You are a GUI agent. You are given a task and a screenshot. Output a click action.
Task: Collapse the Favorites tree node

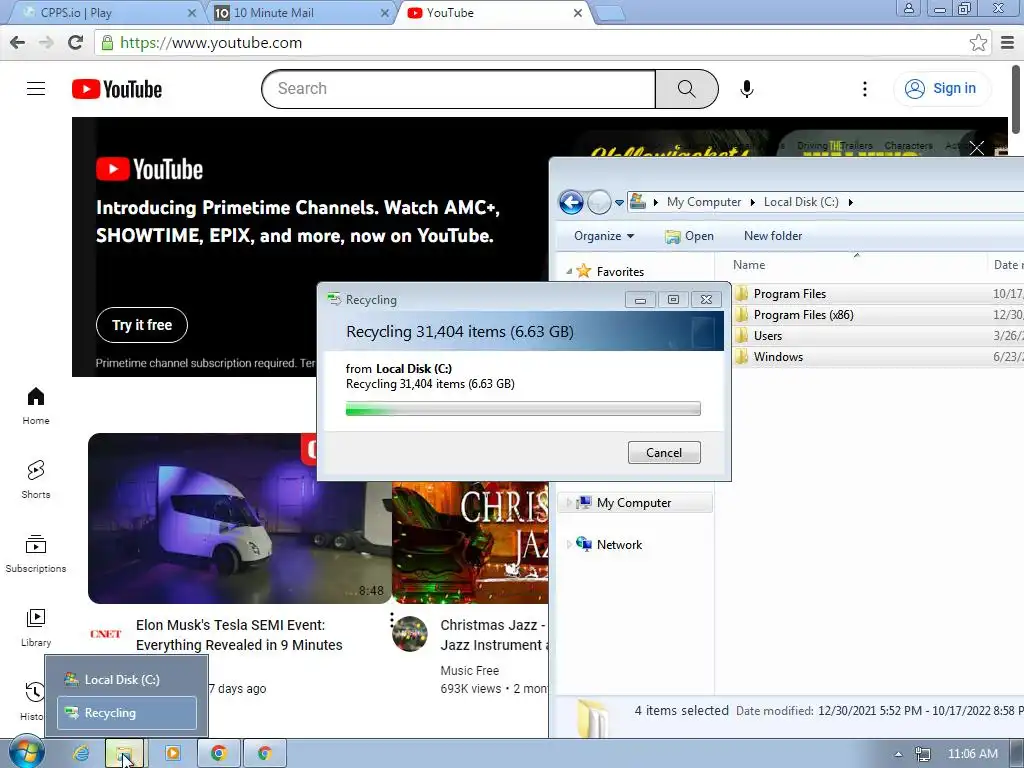click(x=569, y=272)
